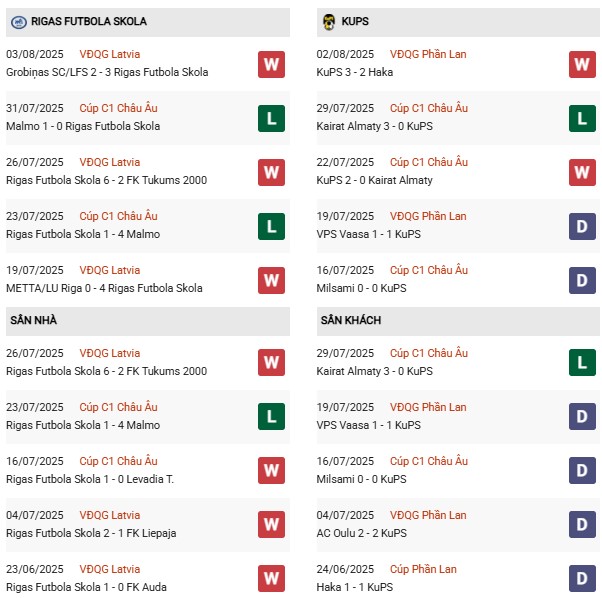
Task: Open the Rigas Futbola Skola 1-0 FK Auda match
Action: click(86, 587)
